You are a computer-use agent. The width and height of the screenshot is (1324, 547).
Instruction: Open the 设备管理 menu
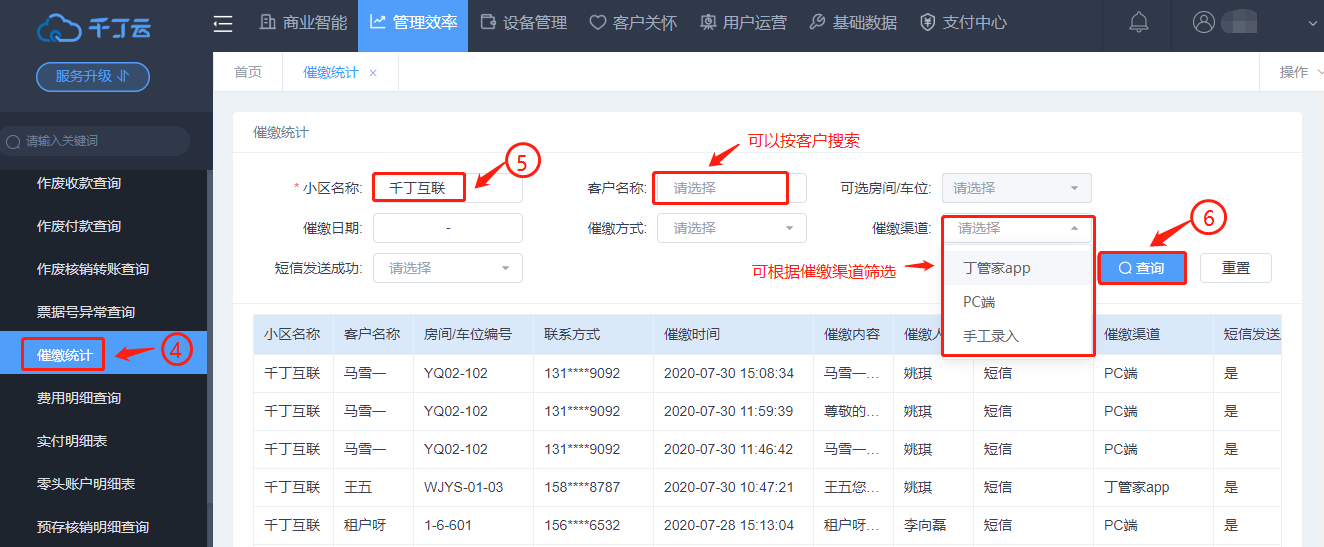[523, 23]
